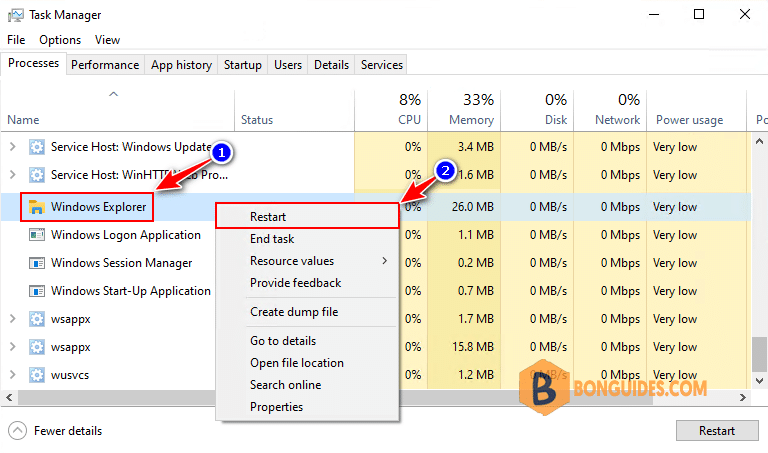The width and height of the screenshot is (768, 453).
Task: Expand the wusvcs process group
Action: click(x=13, y=375)
